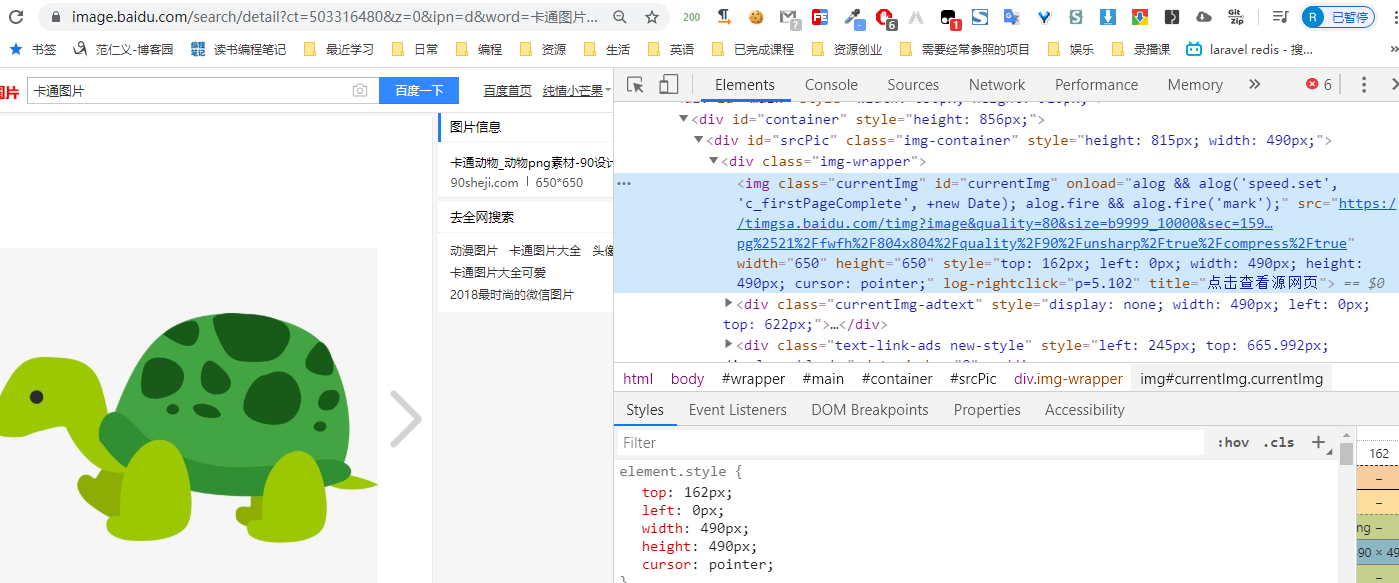The width and height of the screenshot is (1399, 583).
Task: Click the blue download arrow extension icon
Action: coord(1108,17)
